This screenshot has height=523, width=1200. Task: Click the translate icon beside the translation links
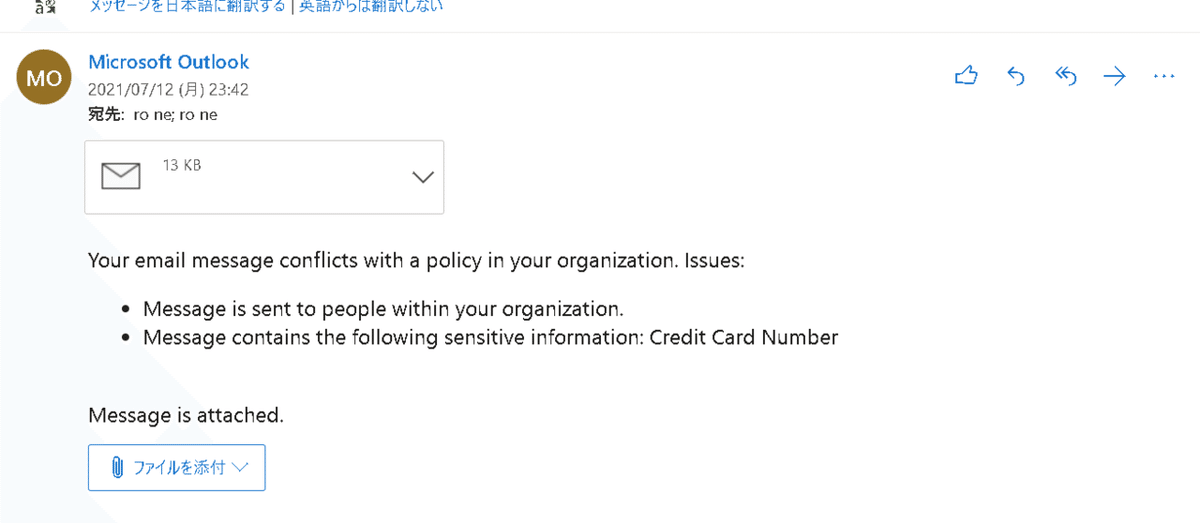(x=43, y=7)
